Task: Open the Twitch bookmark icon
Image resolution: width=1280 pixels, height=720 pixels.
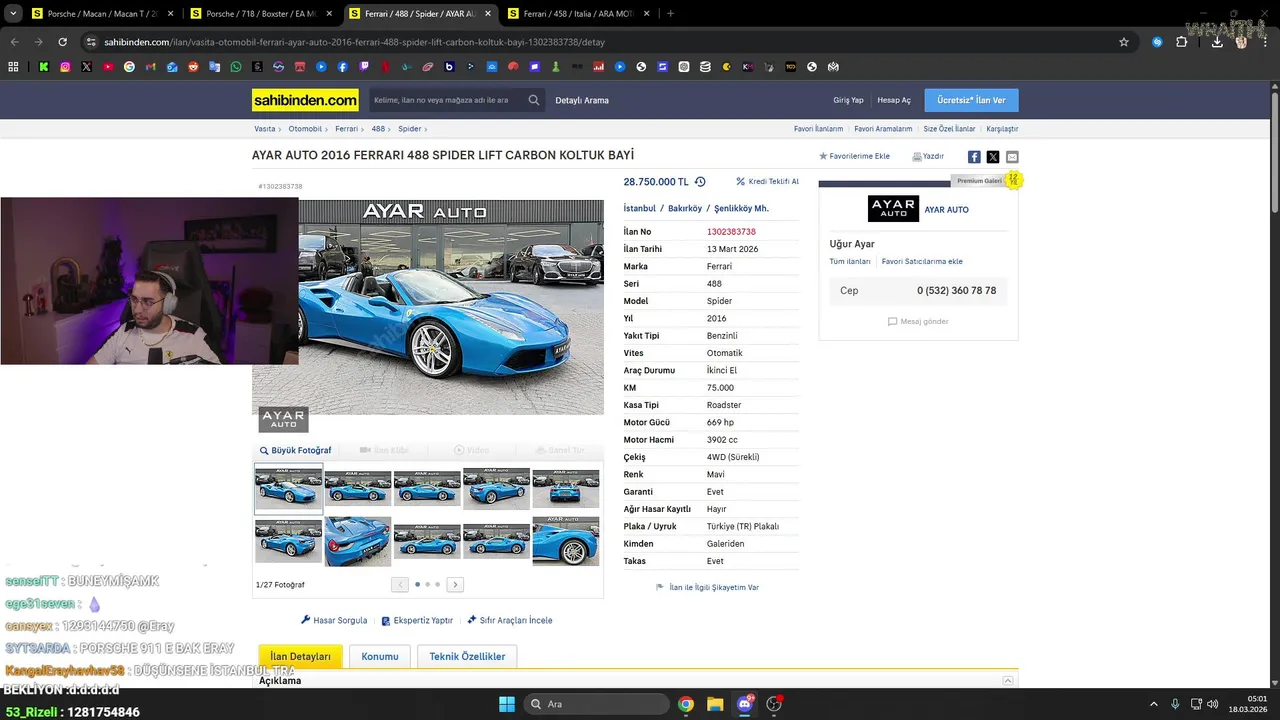Action: (364, 67)
